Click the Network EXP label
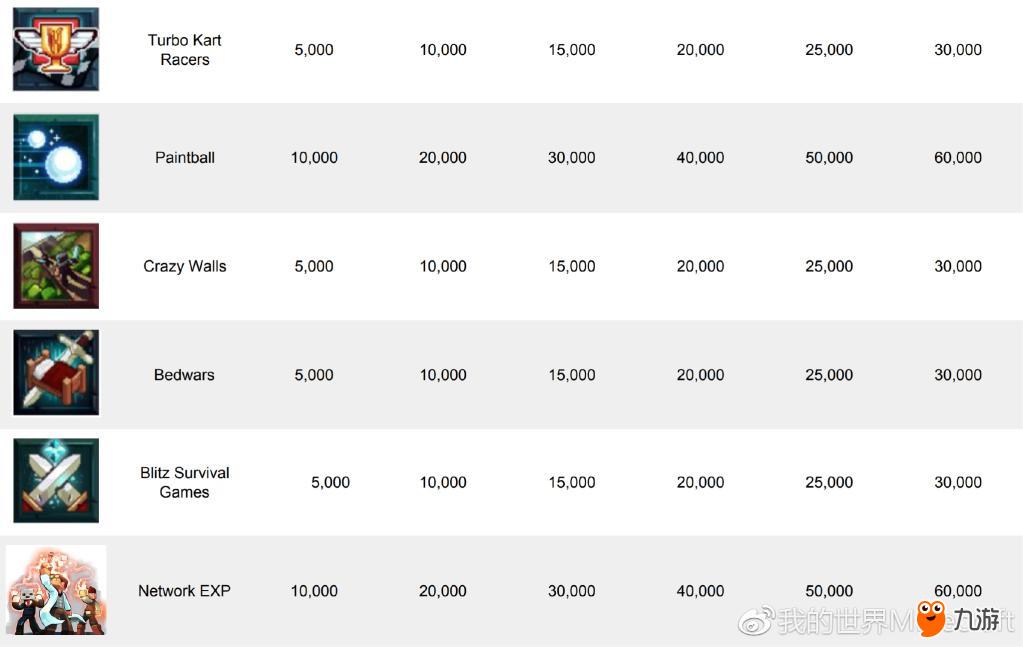This screenshot has height=647, width=1023. click(185, 591)
